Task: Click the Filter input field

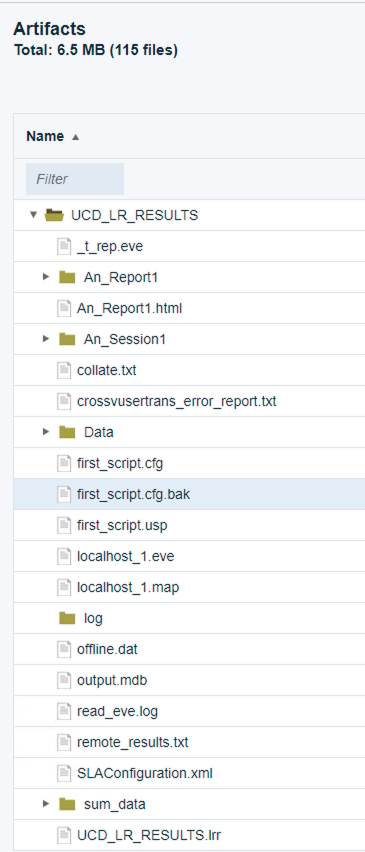Action: click(74, 179)
